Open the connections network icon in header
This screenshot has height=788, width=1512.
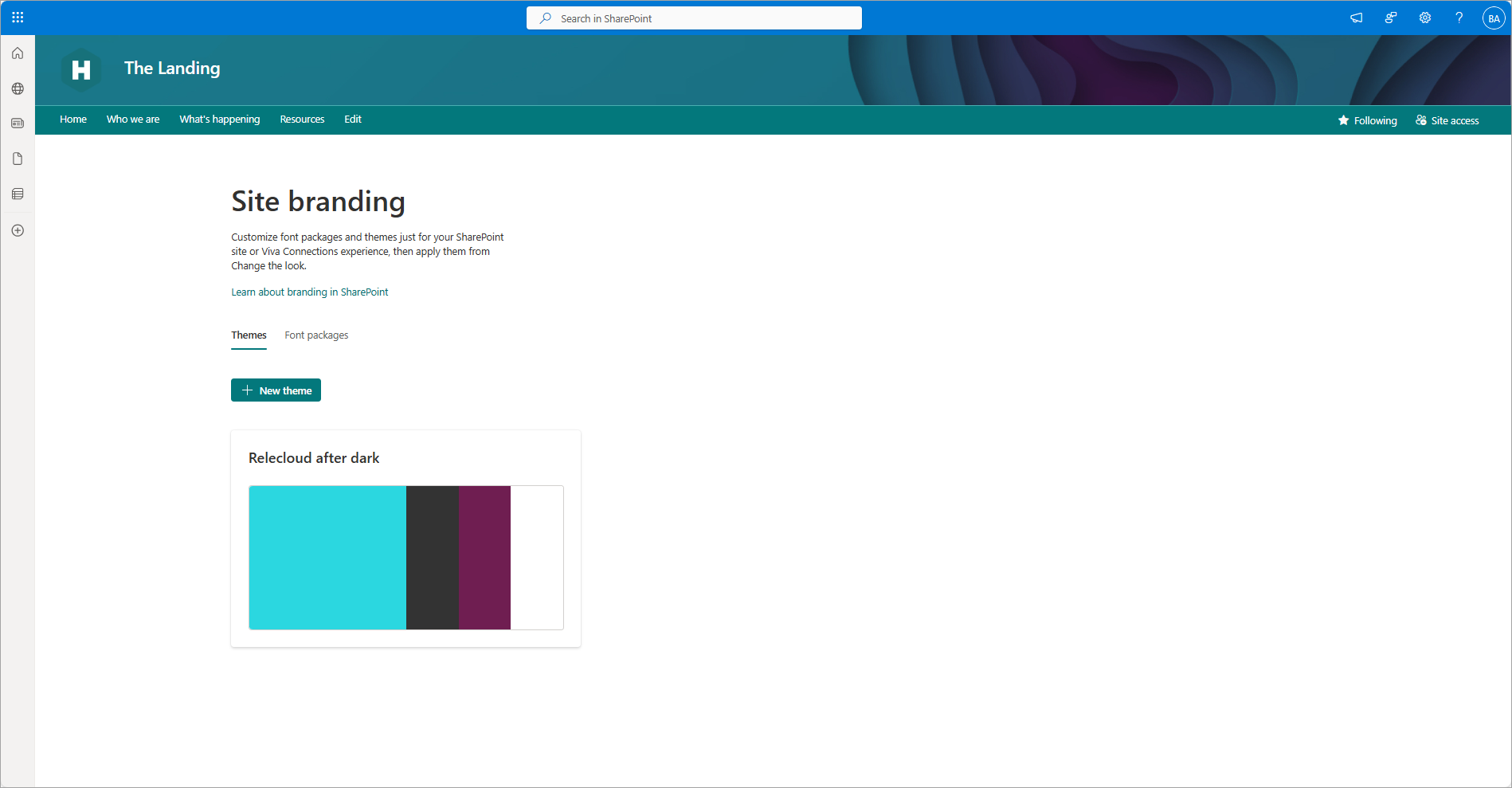tap(1390, 18)
